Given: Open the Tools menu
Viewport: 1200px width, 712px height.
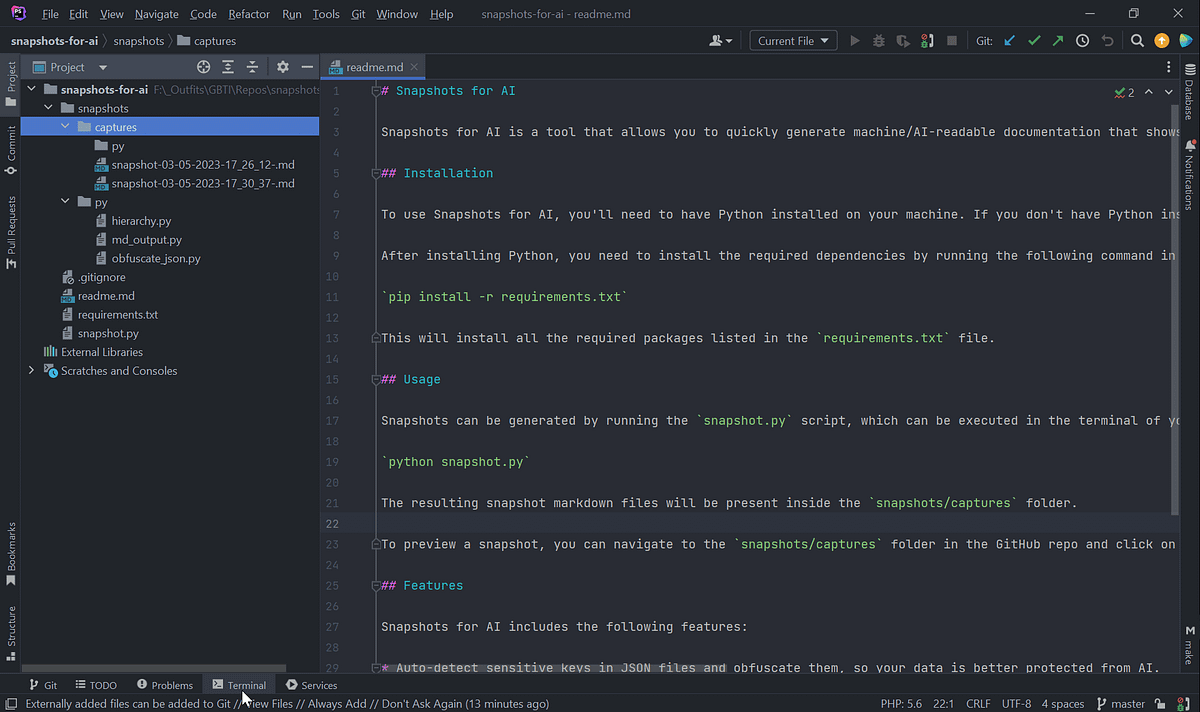Looking at the screenshot, I should pos(326,14).
